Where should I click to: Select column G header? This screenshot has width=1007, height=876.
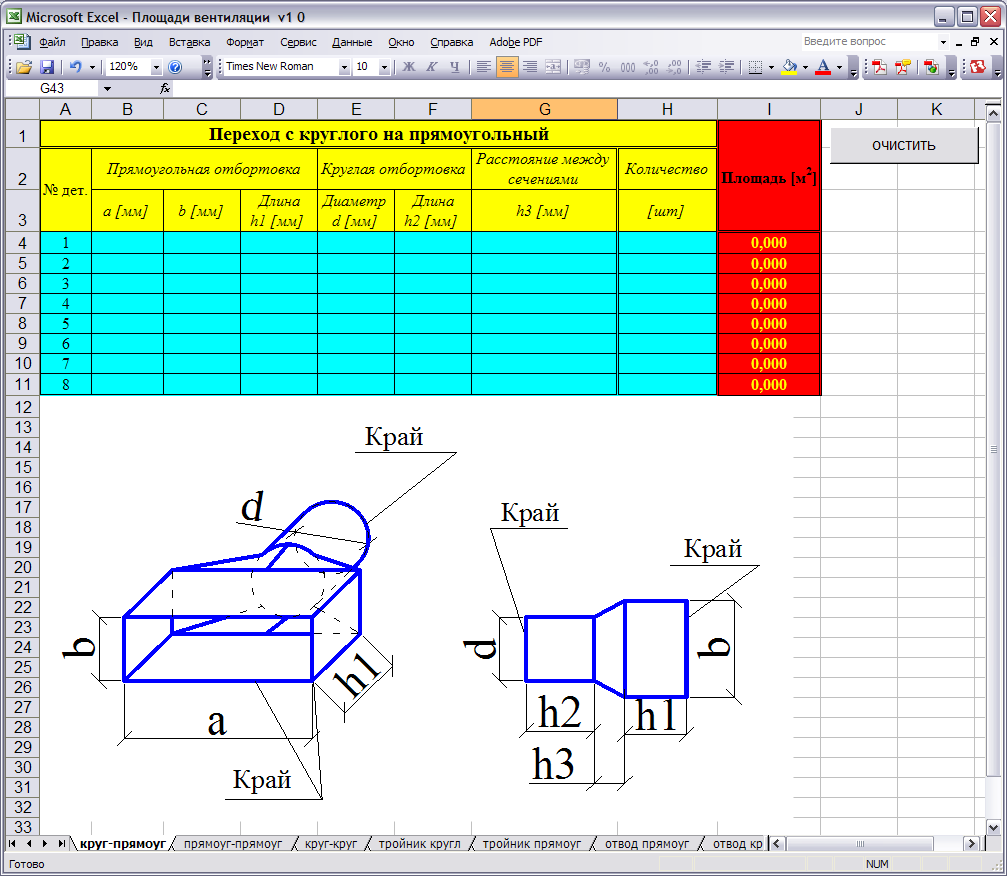point(545,110)
